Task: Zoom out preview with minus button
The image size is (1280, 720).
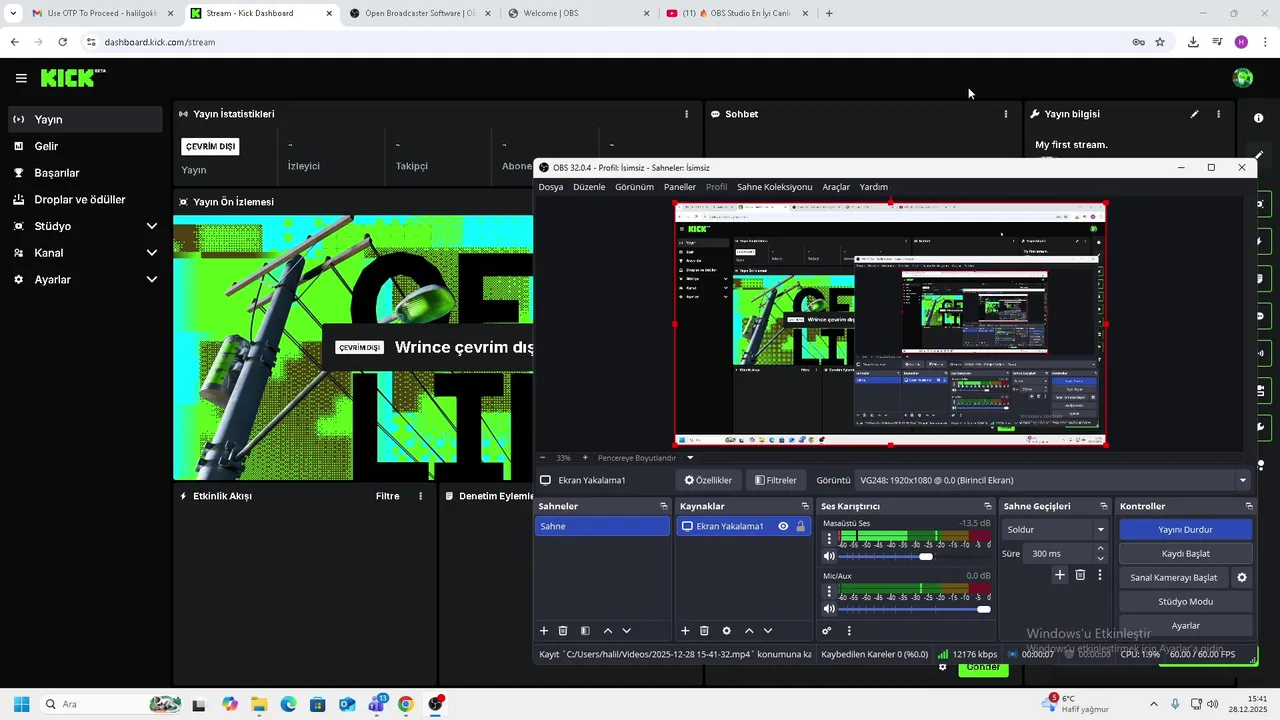Action: pyautogui.click(x=542, y=458)
